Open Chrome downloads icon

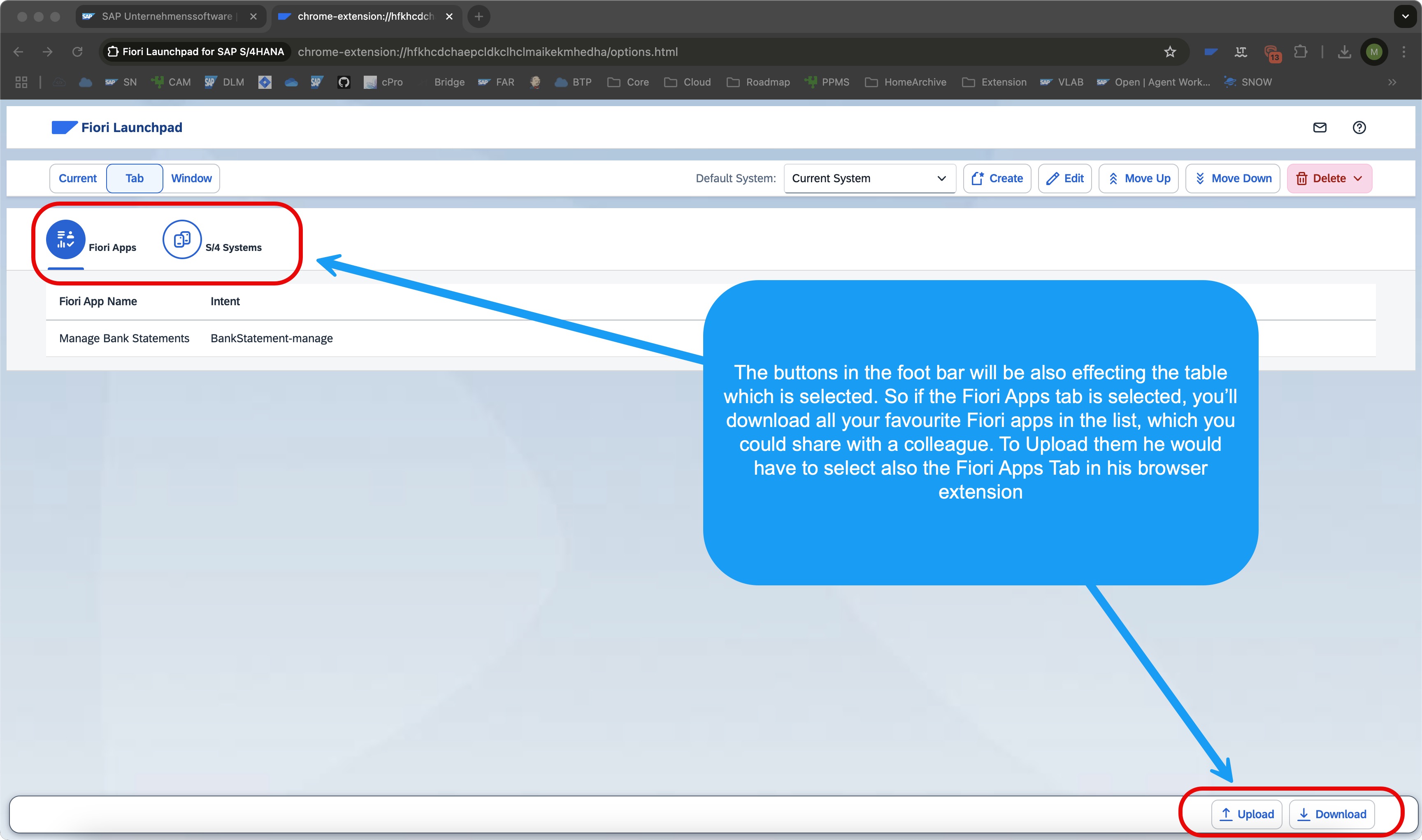tap(1344, 52)
